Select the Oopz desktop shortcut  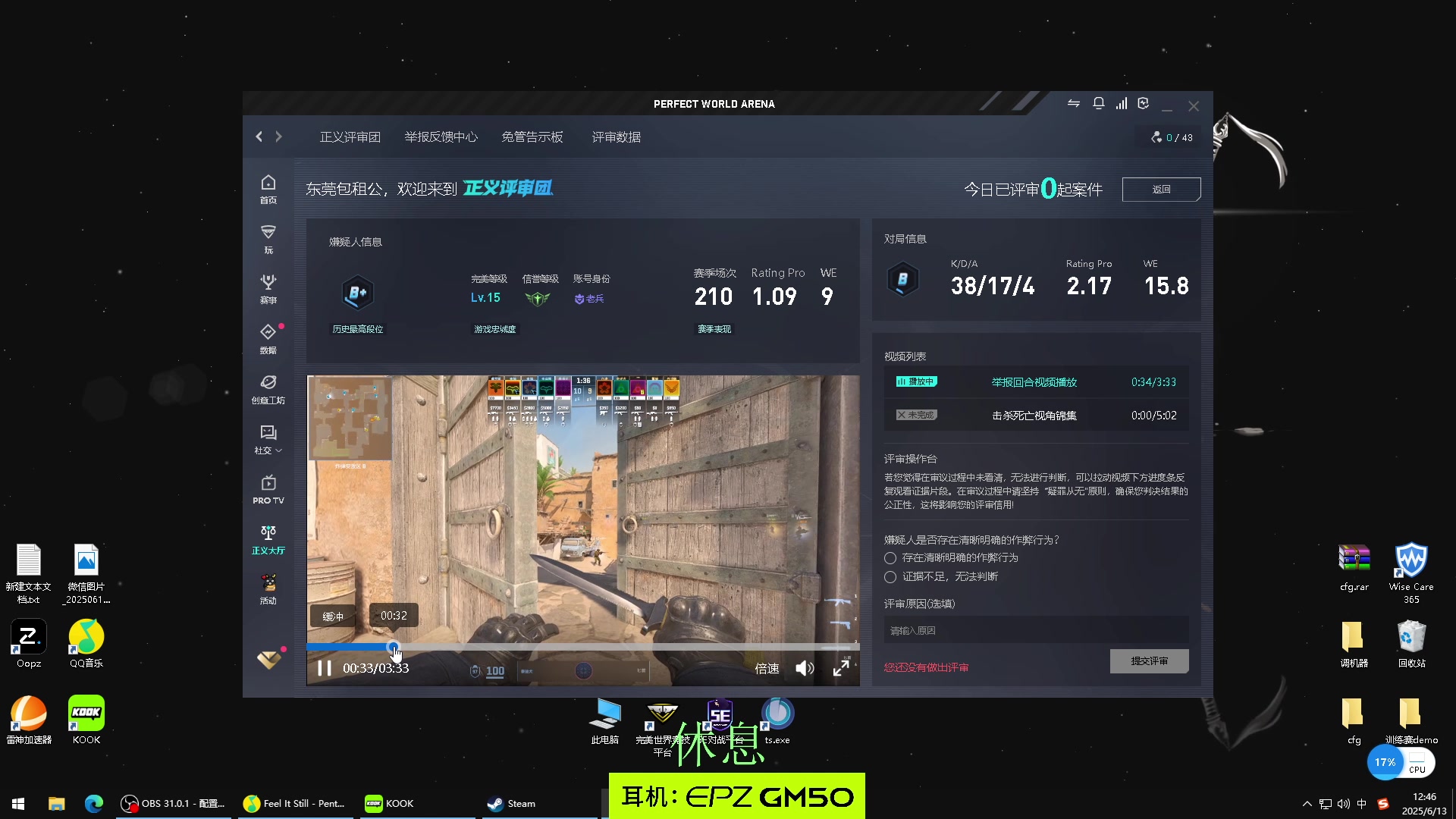click(x=29, y=643)
